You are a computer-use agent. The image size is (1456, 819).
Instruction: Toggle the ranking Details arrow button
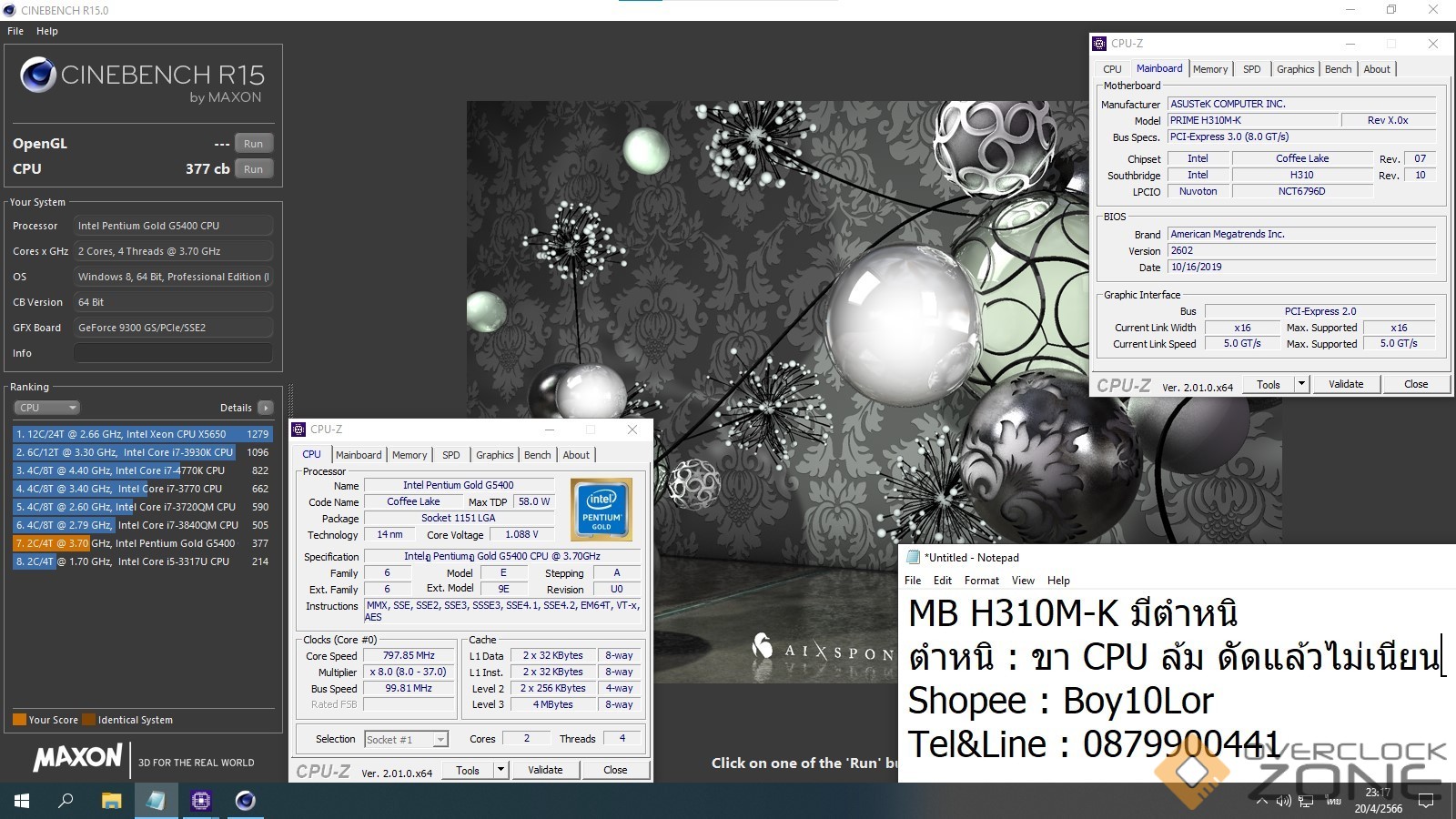pos(265,408)
